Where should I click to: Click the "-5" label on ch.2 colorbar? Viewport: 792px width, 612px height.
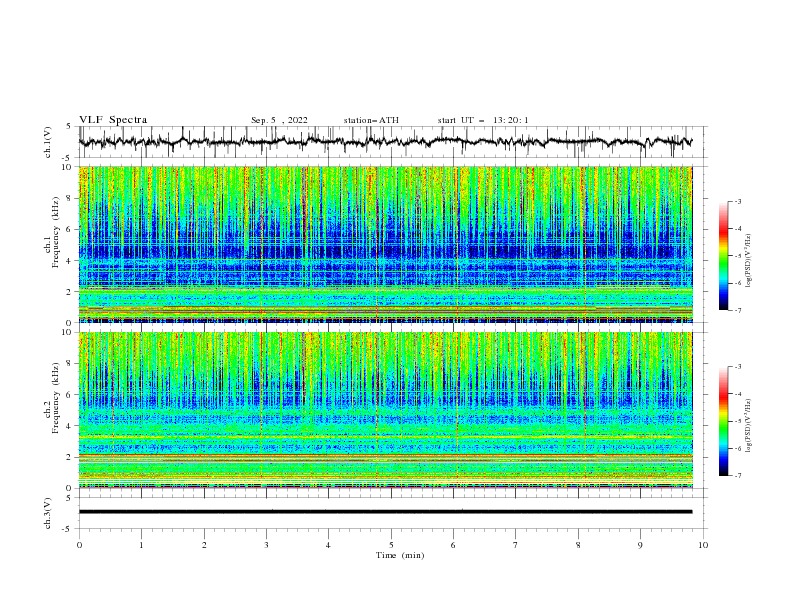tap(737, 421)
